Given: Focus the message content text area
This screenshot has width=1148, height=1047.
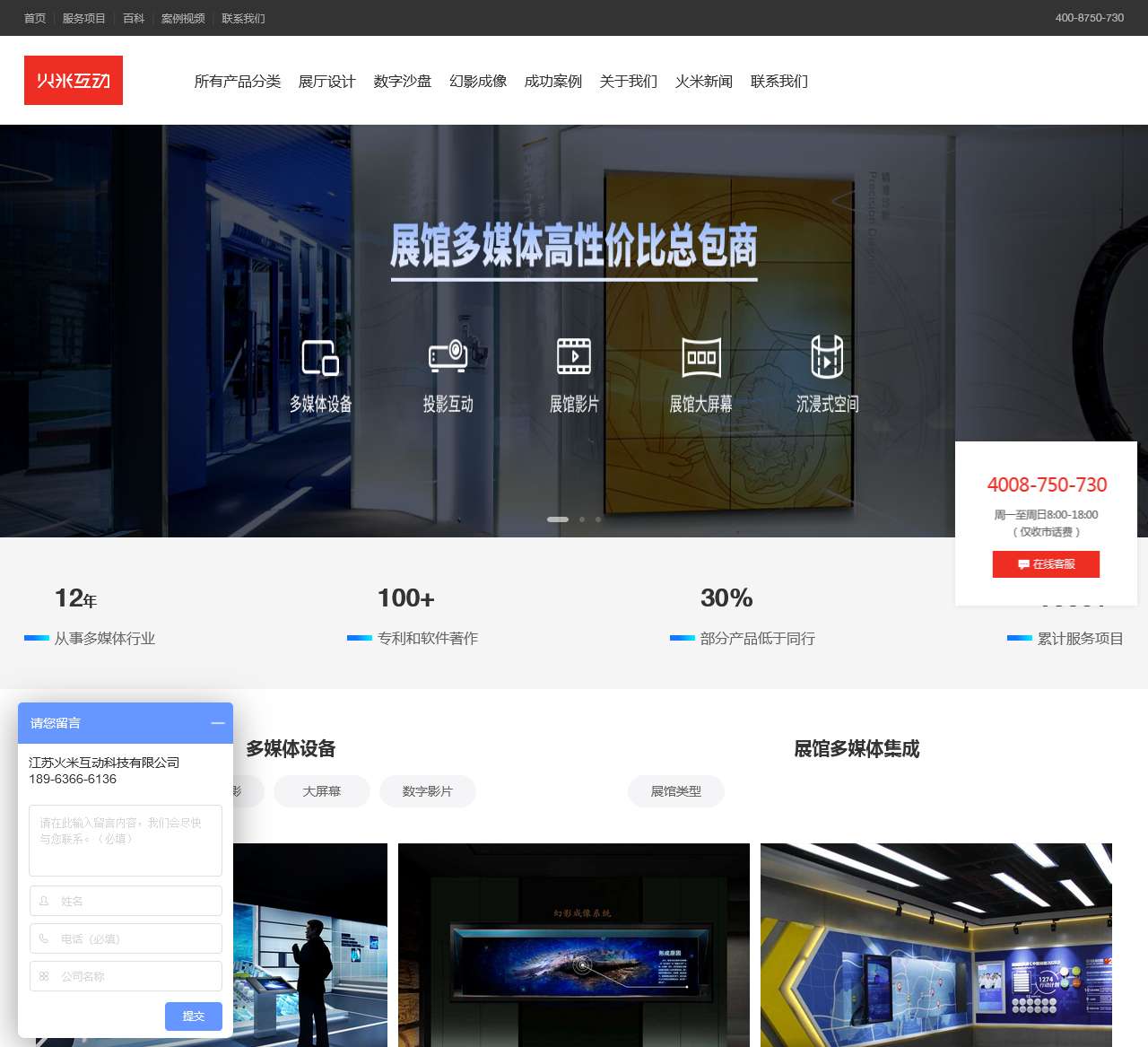Looking at the screenshot, I should [x=126, y=841].
